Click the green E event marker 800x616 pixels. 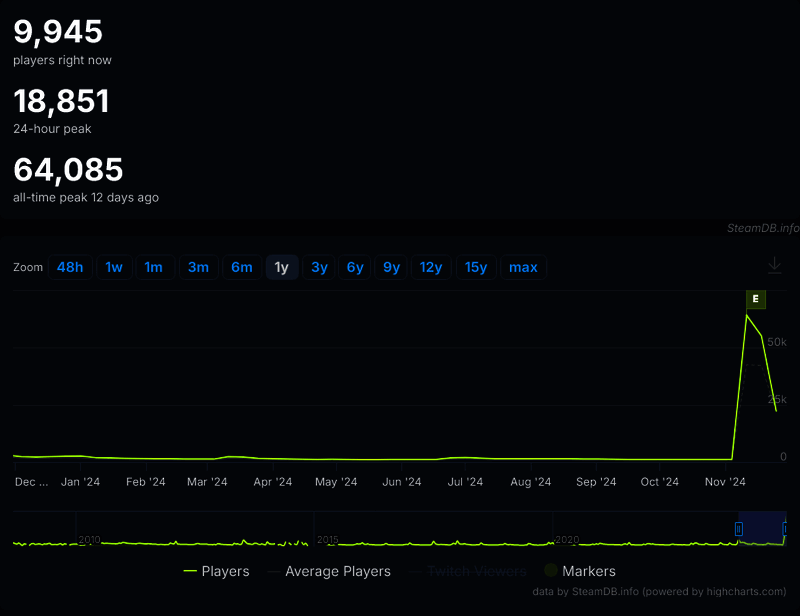755,299
